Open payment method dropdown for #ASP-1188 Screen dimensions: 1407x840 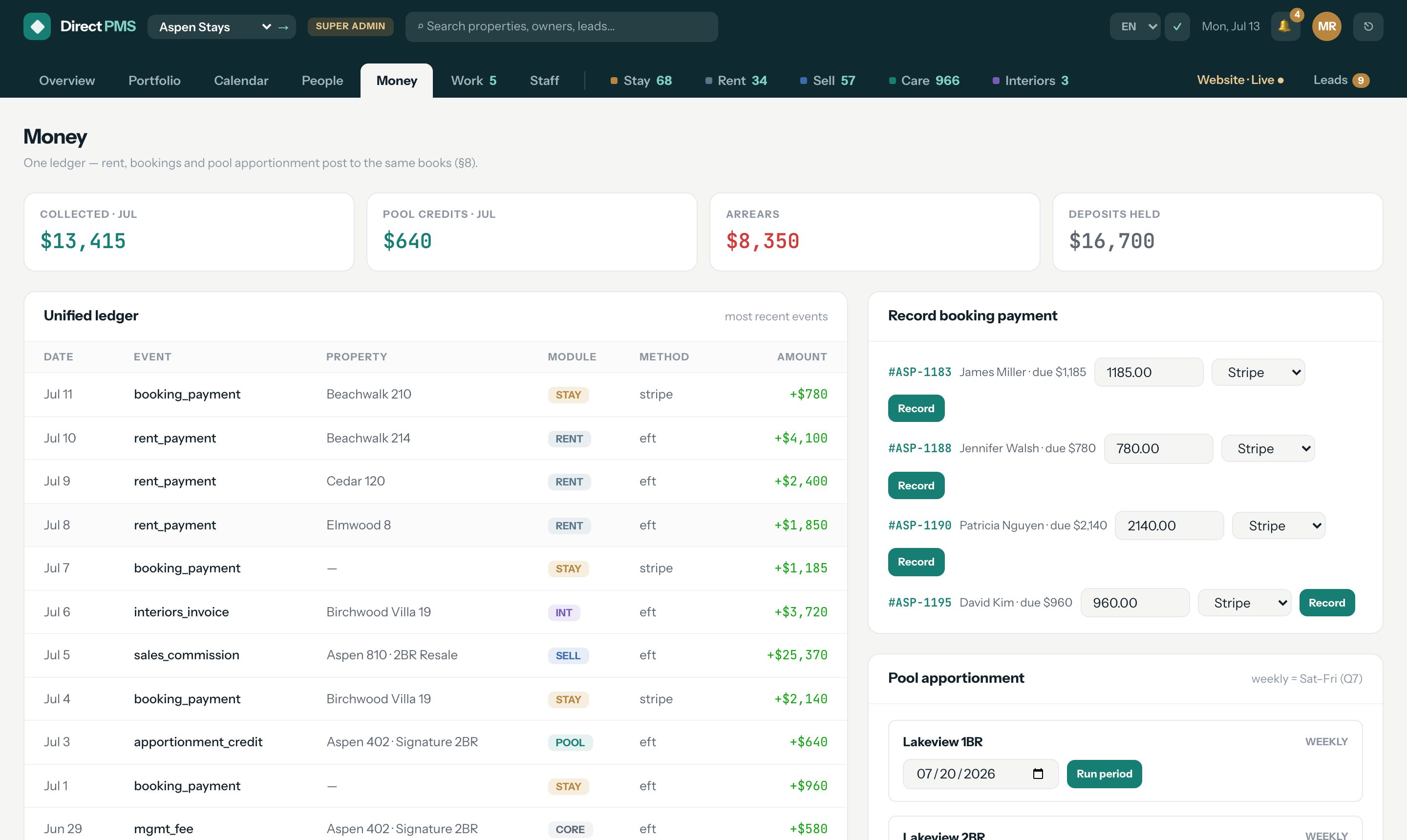pyautogui.click(x=1268, y=448)
